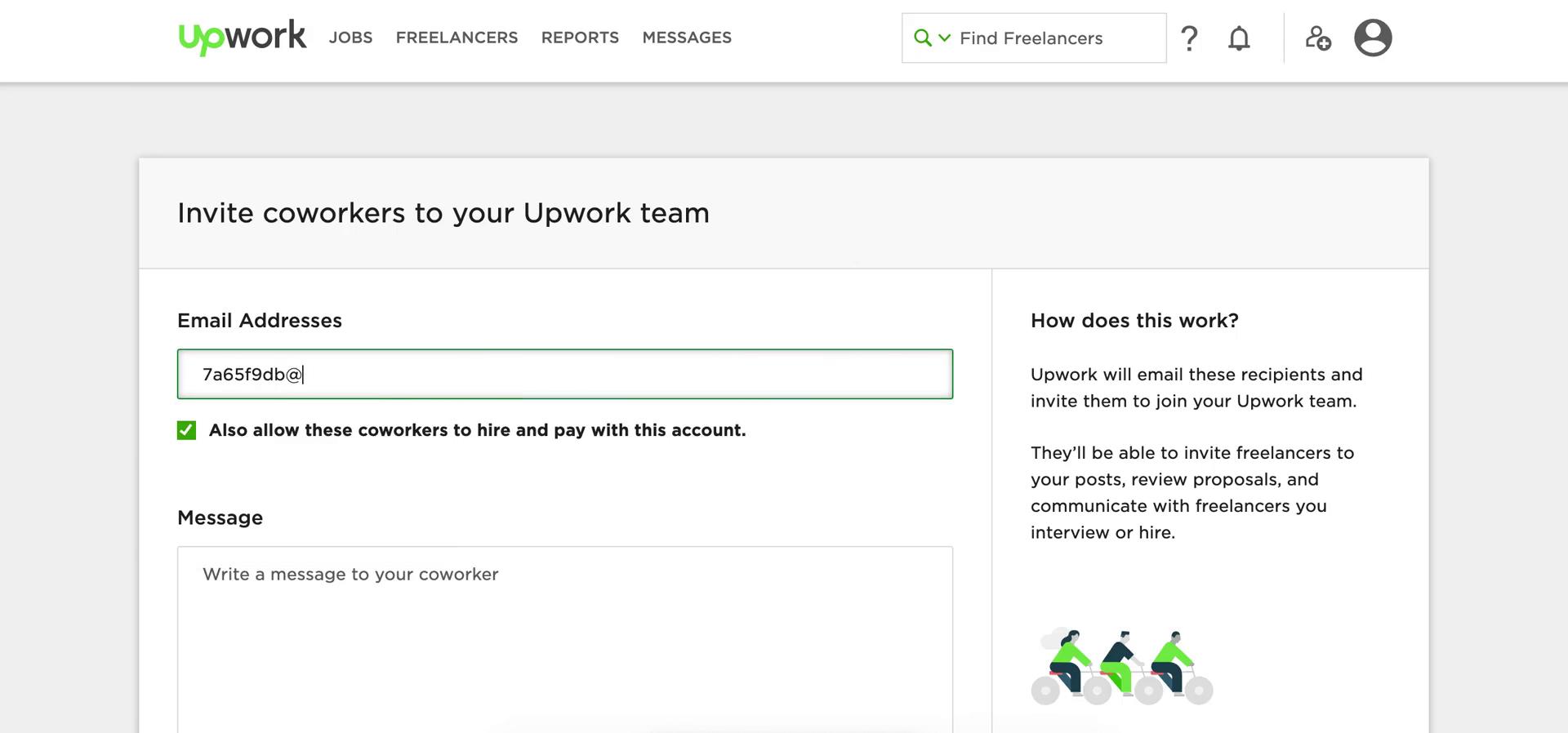Click paragraph 'Upwork will email these recipients'
Viewport: 1568px width, 733px height.
coord(1196,388)
